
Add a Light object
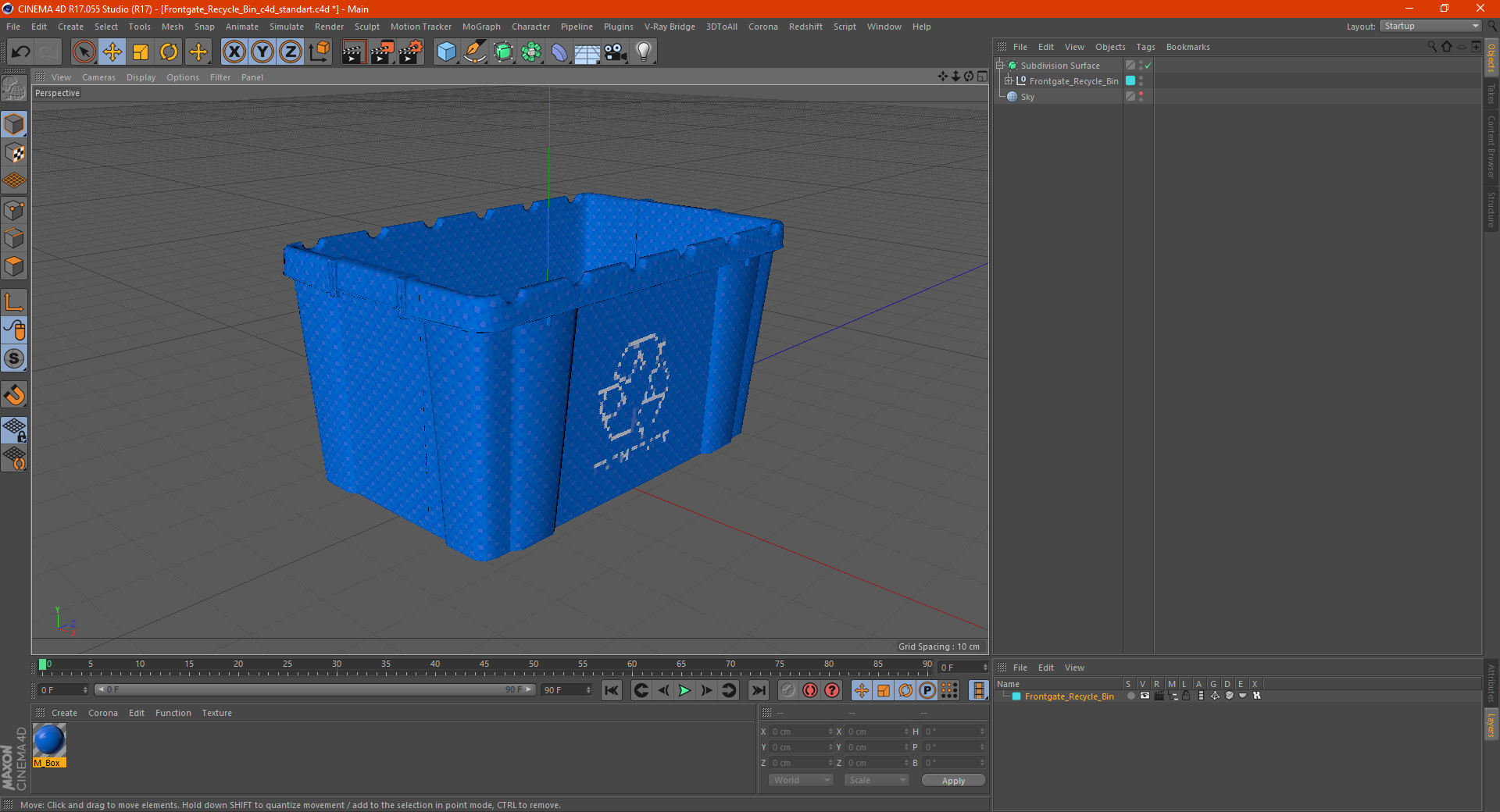tap(644, 52)
